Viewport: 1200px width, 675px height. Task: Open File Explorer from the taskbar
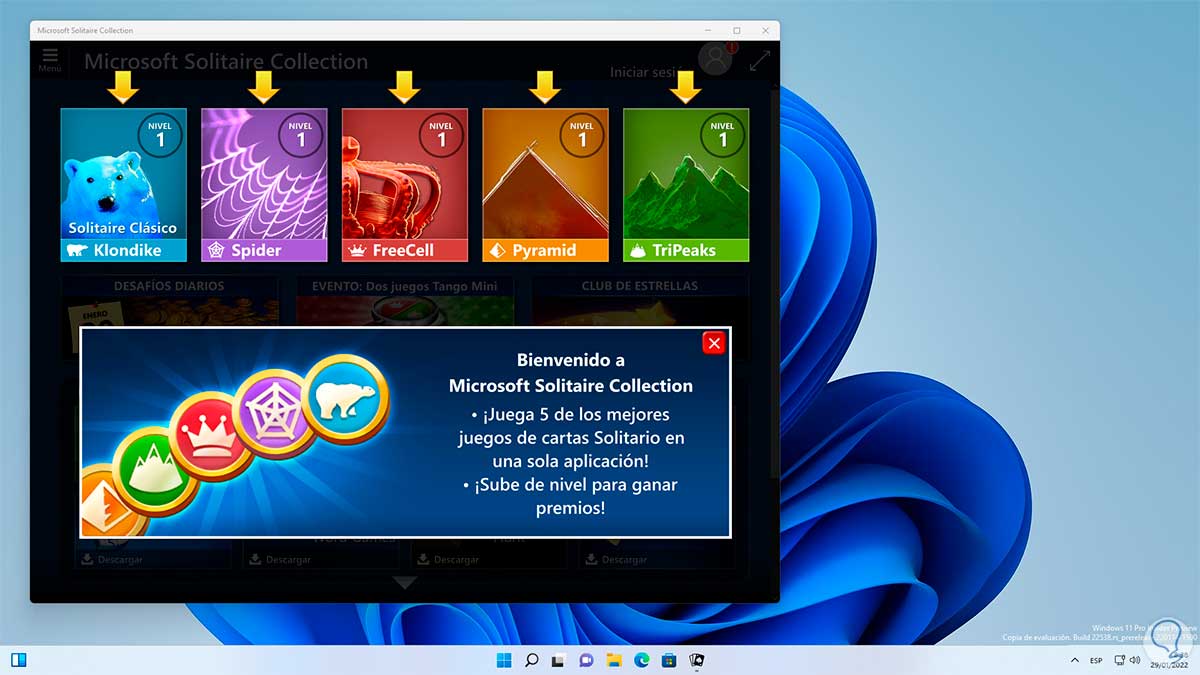point(614,660)
